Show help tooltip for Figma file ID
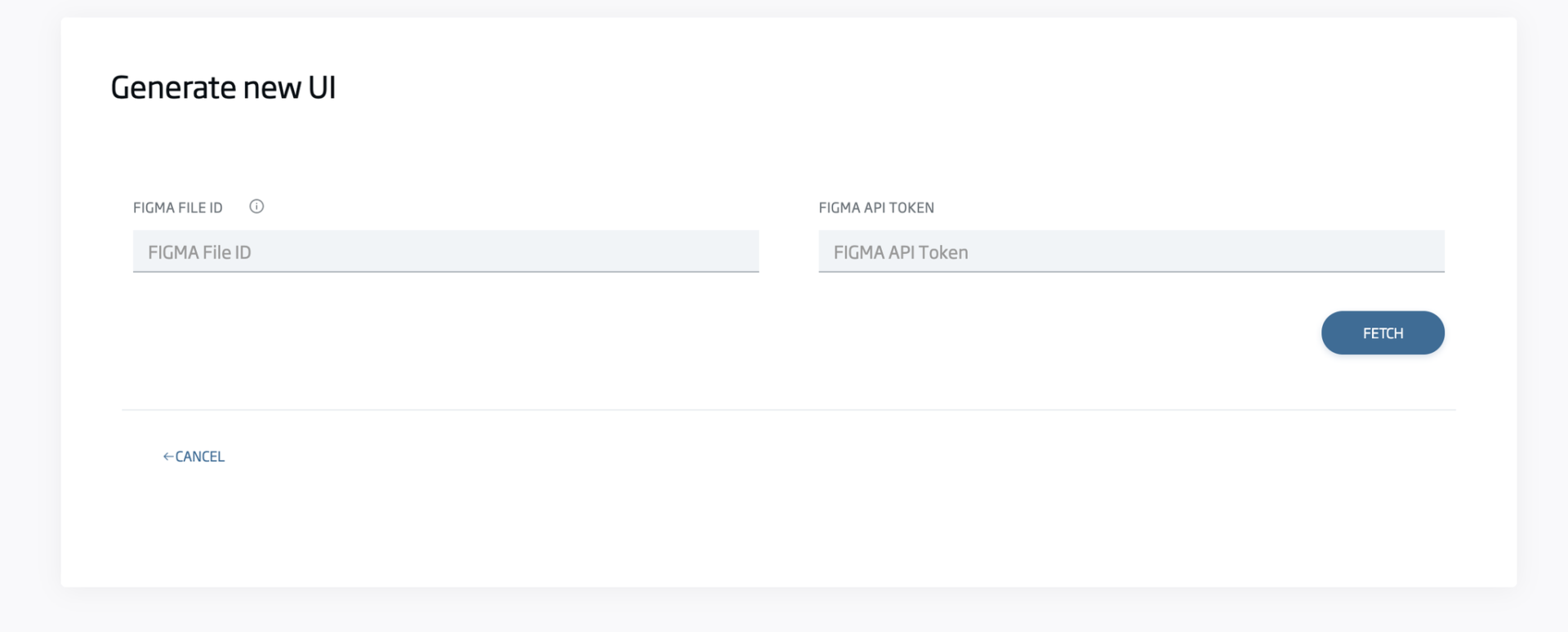The height and width of the screenshot is (632, 1568). point(256,207)
